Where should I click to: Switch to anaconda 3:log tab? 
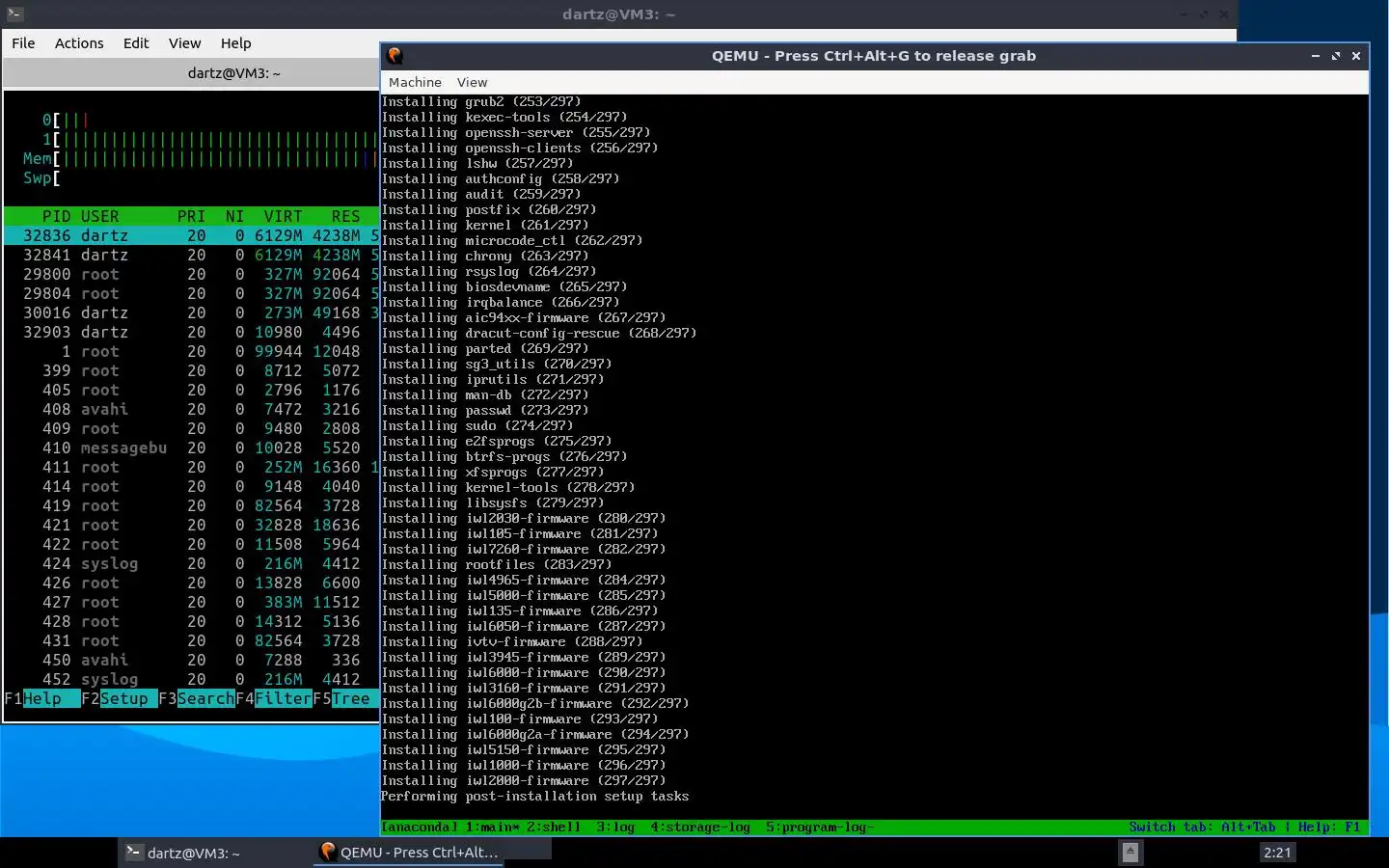coord(615,827)
